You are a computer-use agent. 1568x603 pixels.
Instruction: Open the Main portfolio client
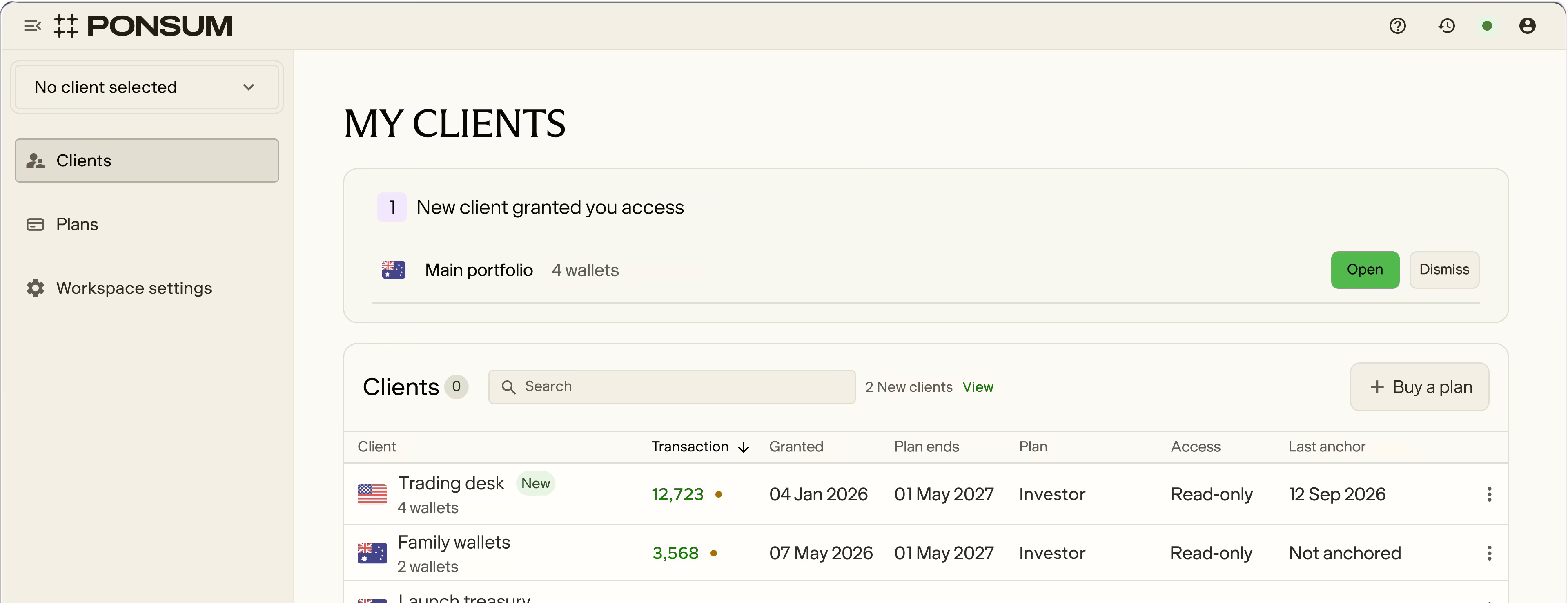click(1365, 270)
